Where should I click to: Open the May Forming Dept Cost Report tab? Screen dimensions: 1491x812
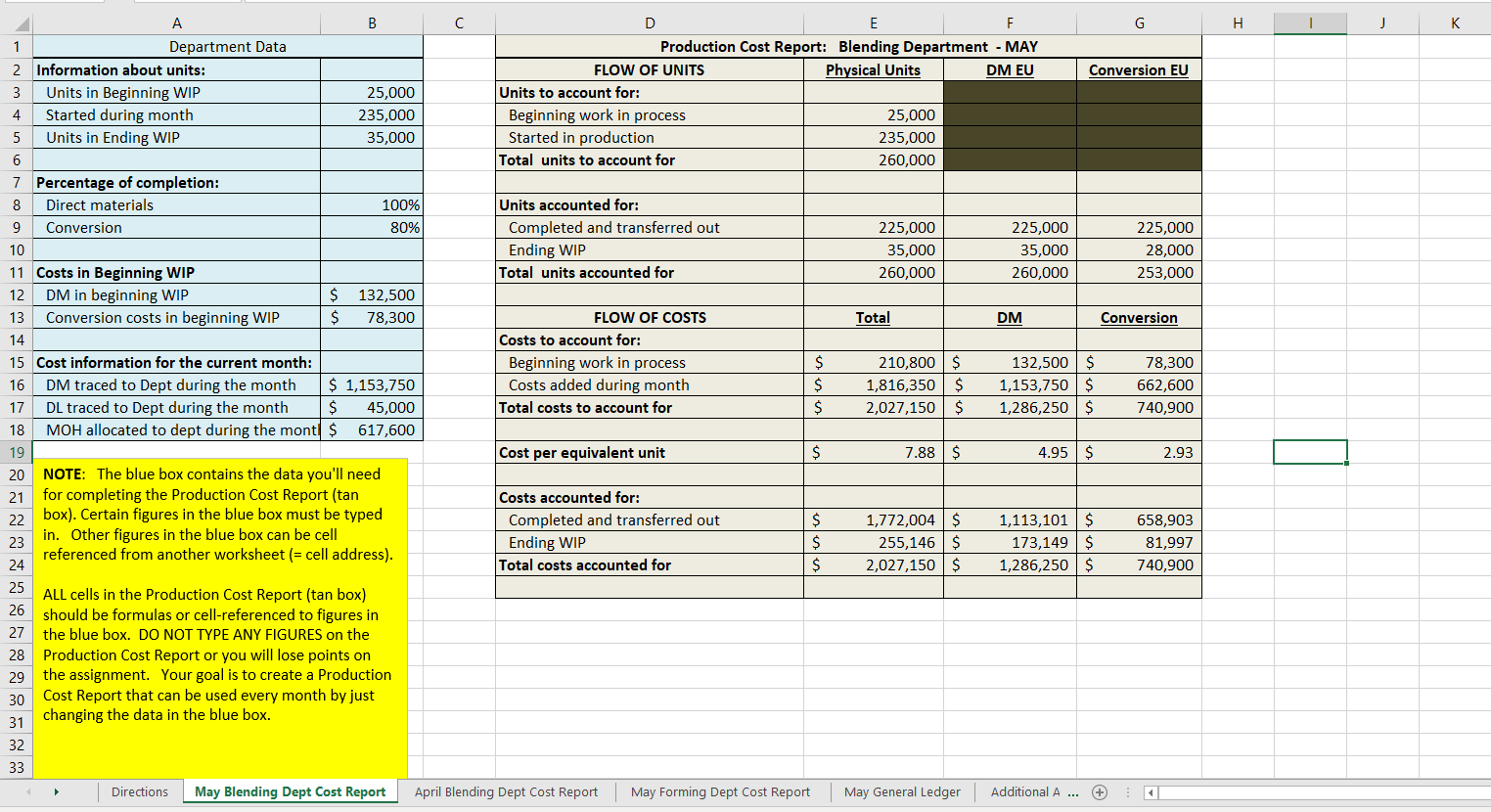click(720, 792)
